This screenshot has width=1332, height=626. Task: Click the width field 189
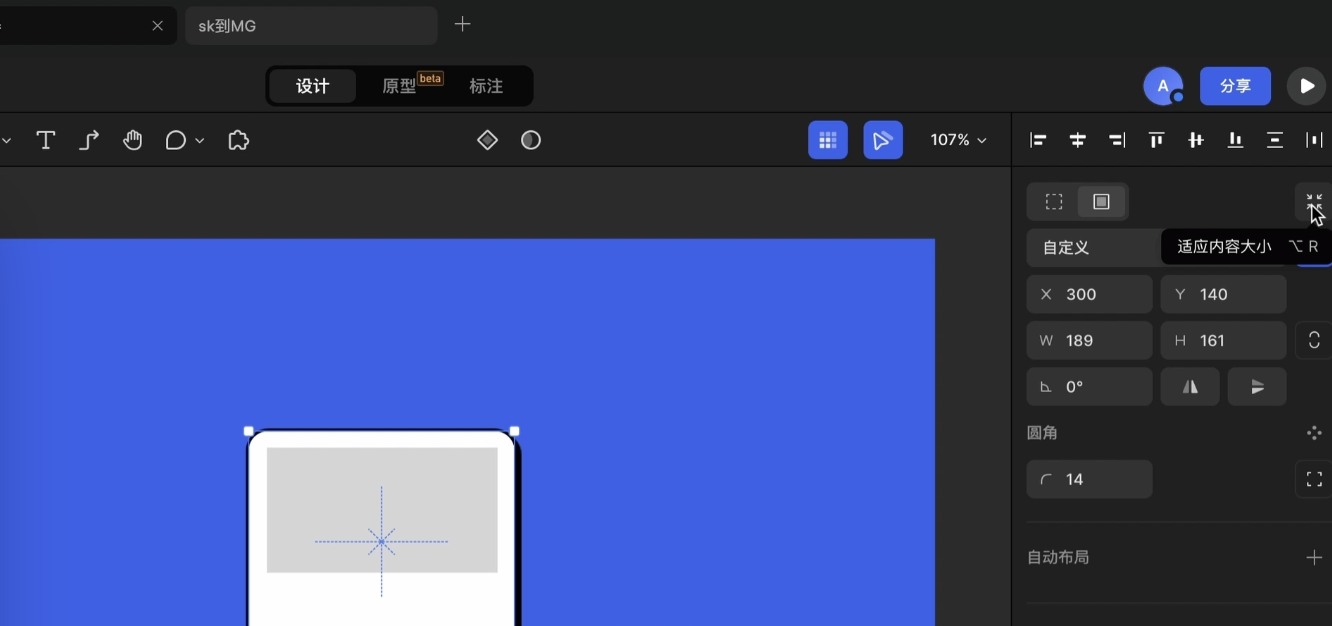pyautogui.click(x=1090, y=340)
